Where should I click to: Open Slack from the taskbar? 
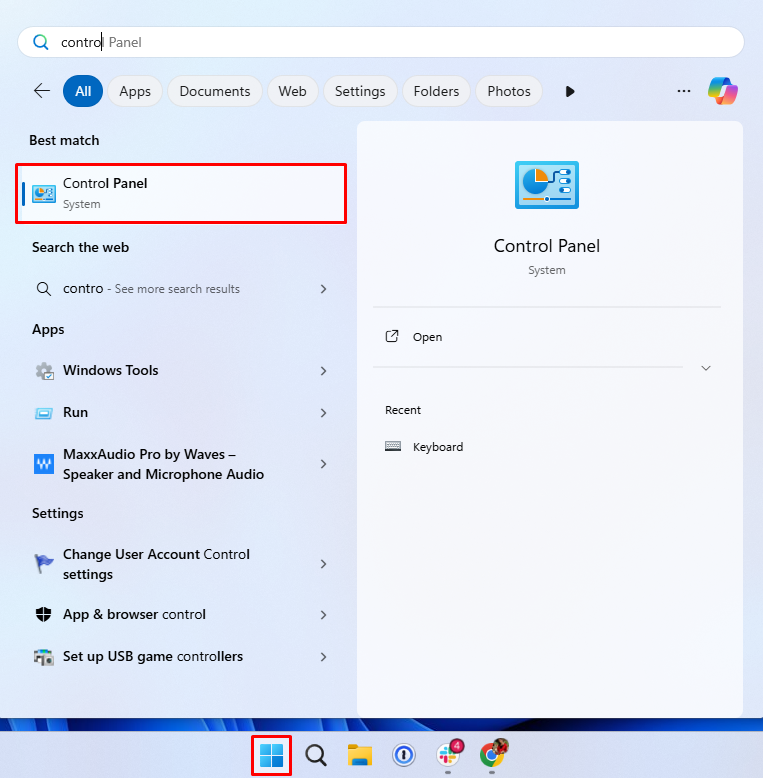[x=448, y=754]
